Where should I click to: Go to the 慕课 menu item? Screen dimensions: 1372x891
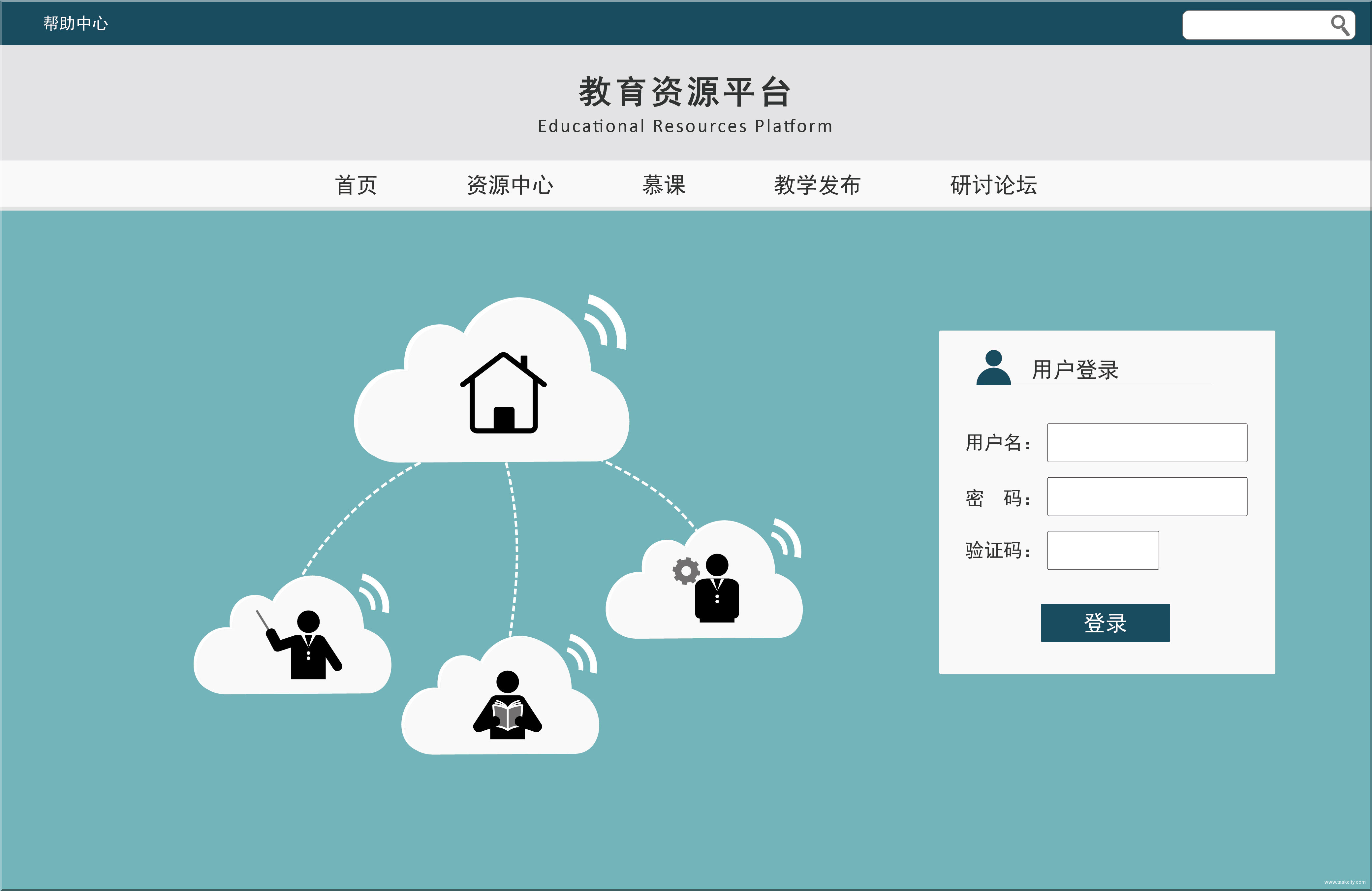tap(664, 185)
